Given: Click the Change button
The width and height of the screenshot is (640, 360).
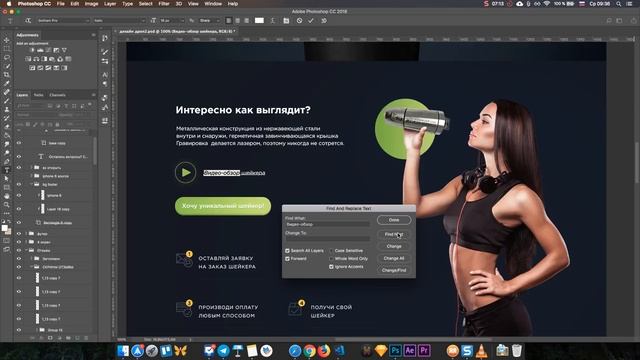Looking at the screenshot, I should [x=394, y=246].
